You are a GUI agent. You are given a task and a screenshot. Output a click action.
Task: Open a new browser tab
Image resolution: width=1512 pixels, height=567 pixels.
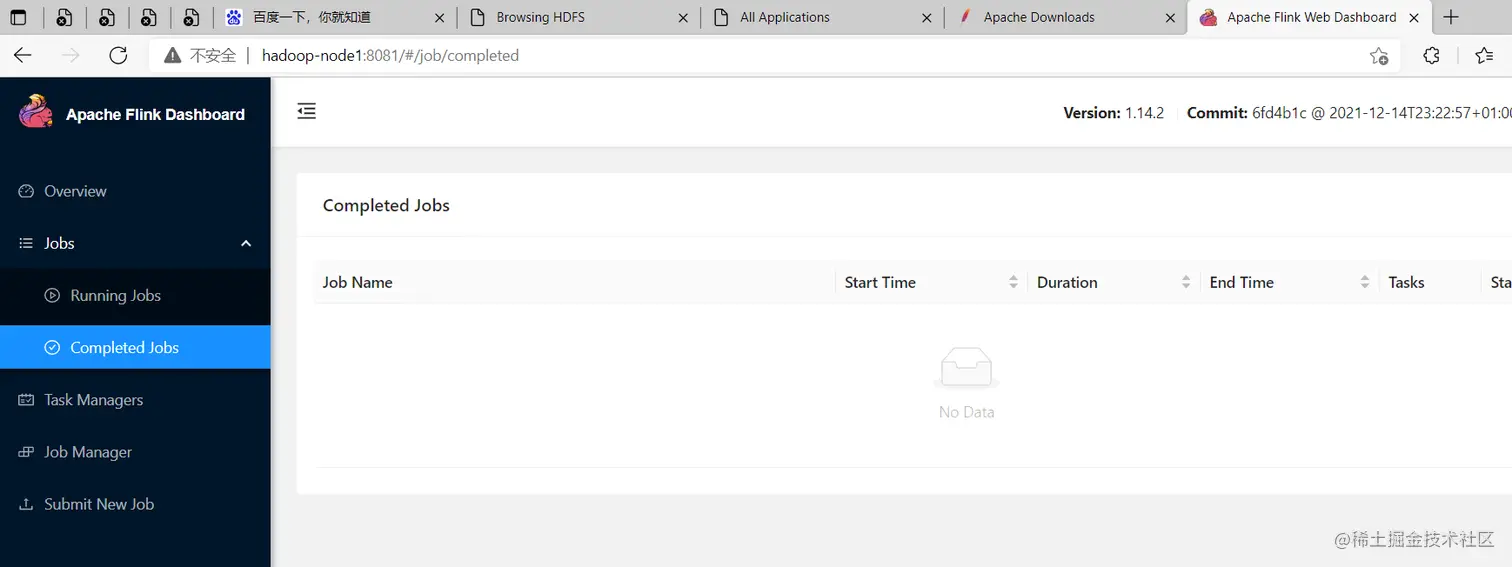(x=1451, y=17)
